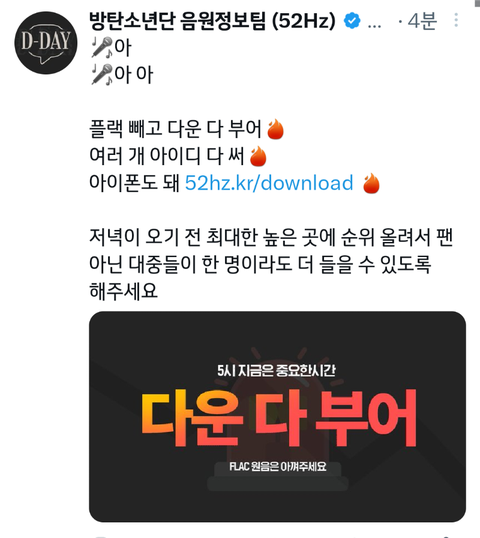Viewport: 480px width, 538px height.
Task: Click the FLAC 원음은 아껴주세요 label in image
Action: [278, 467]
